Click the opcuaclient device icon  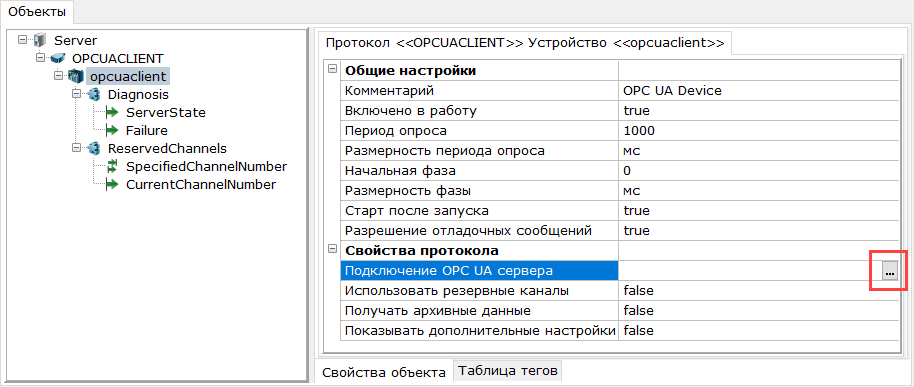click(75, 76)
